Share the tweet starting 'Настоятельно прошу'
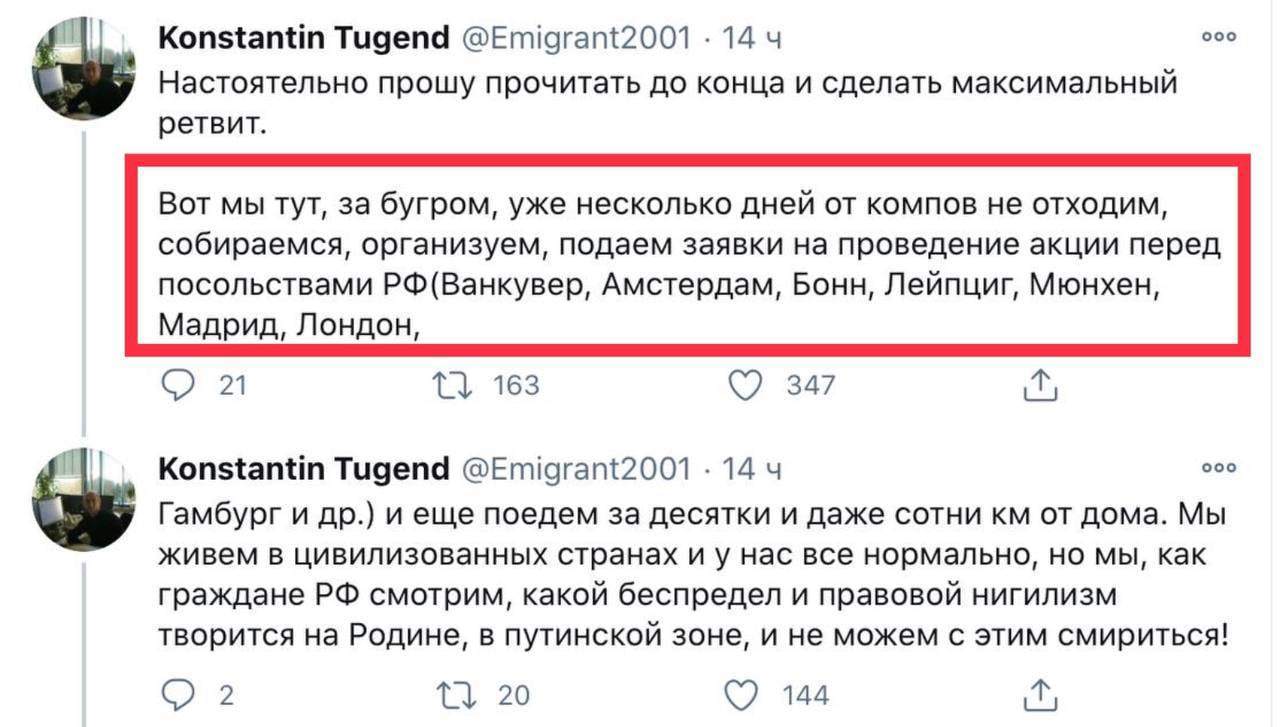 tap(1040, 385)
